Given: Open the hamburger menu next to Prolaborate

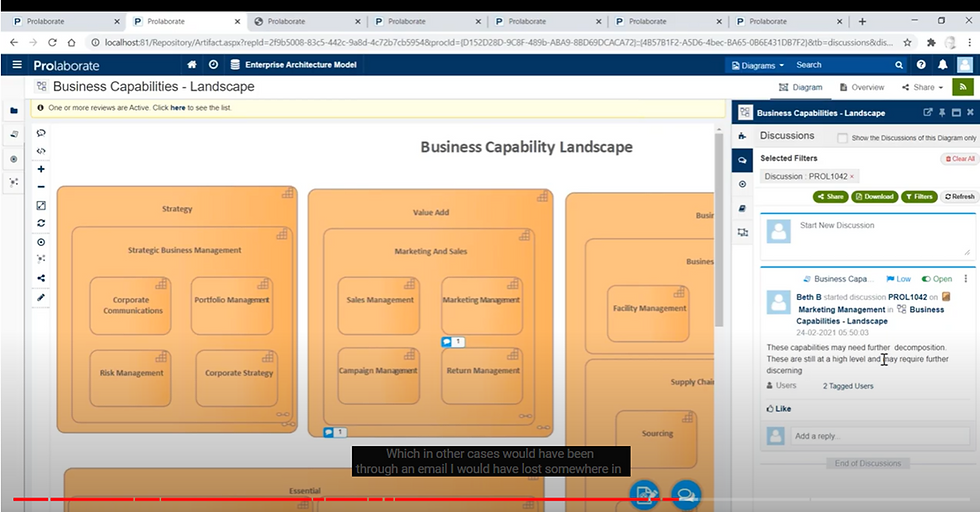Looking at the screenshot, I should [17, 64].
